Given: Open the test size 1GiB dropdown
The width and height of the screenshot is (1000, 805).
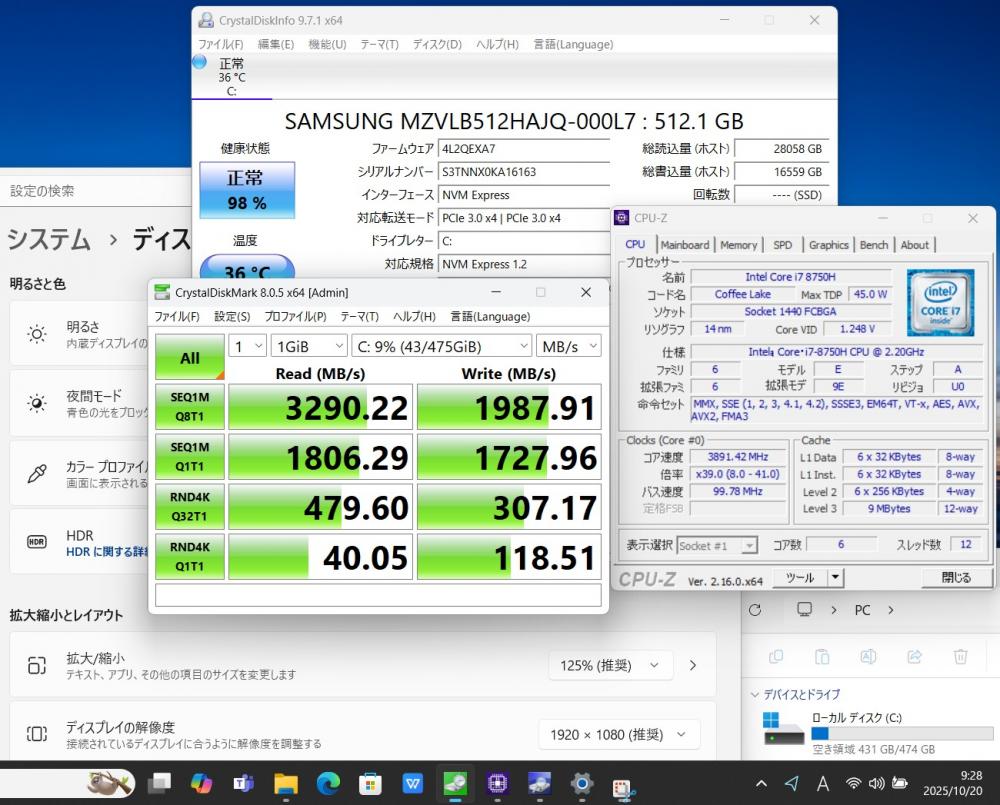Looking at the screenshot, I should click(x=307, y=347).
